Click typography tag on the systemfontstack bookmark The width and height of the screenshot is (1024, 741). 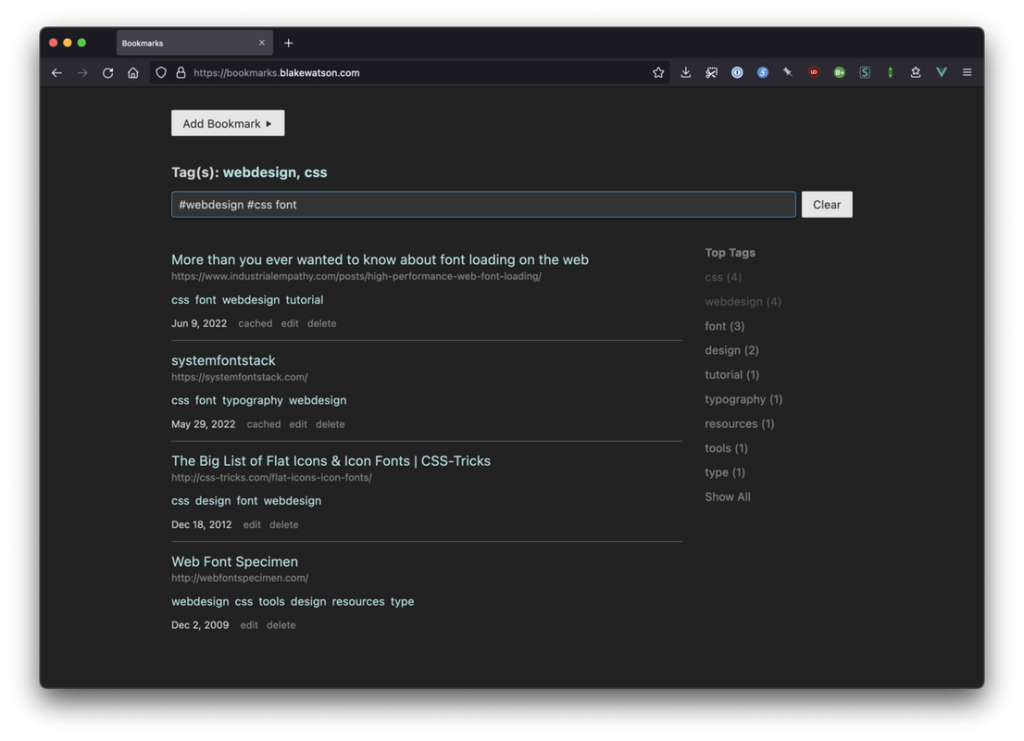click(x=252, y=400)
